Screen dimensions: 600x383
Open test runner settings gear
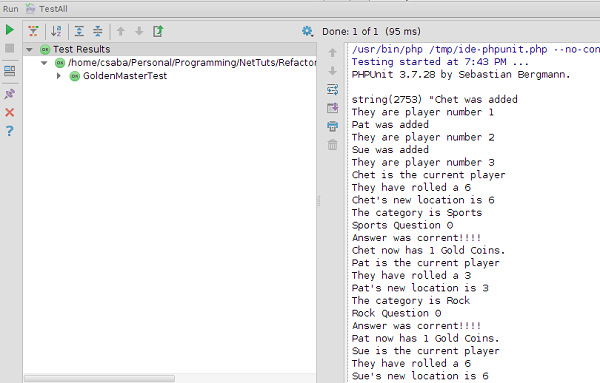[307, 31]
